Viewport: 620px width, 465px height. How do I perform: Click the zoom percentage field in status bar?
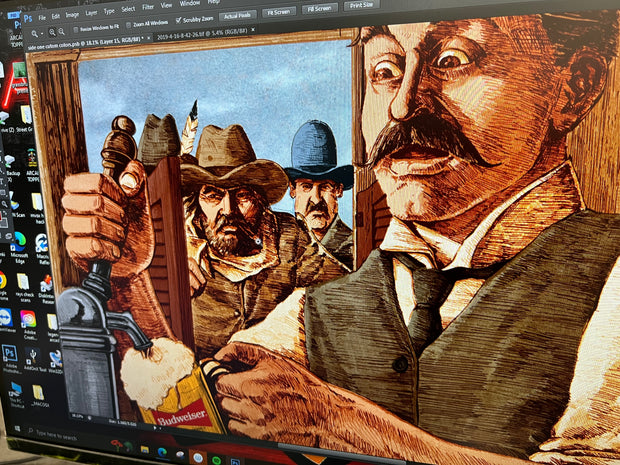(77, 416)
